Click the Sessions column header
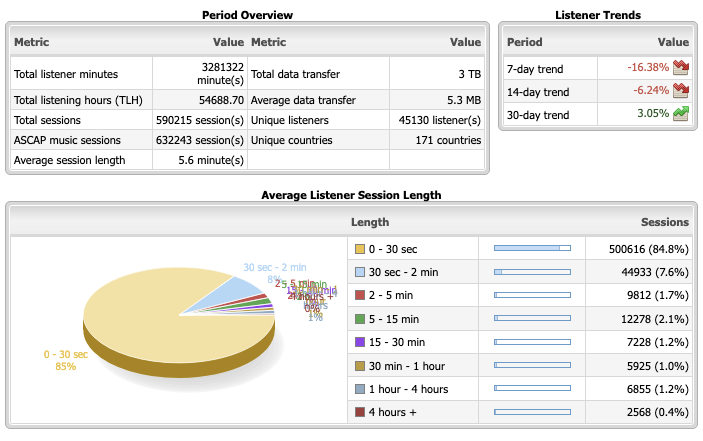Image resolution: width=703 pixels, height=441 pixels. [x=664, y=222]
